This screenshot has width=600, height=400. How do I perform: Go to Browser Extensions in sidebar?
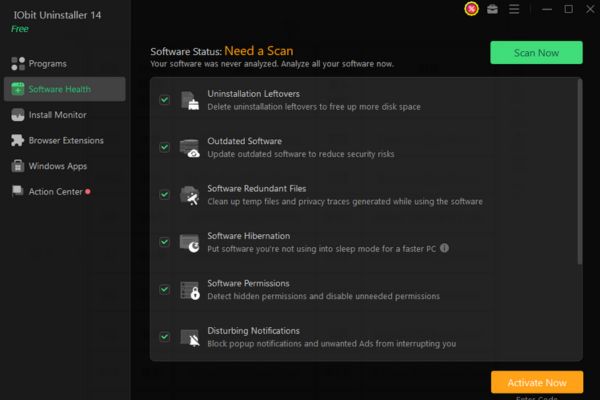click(65, 140)
